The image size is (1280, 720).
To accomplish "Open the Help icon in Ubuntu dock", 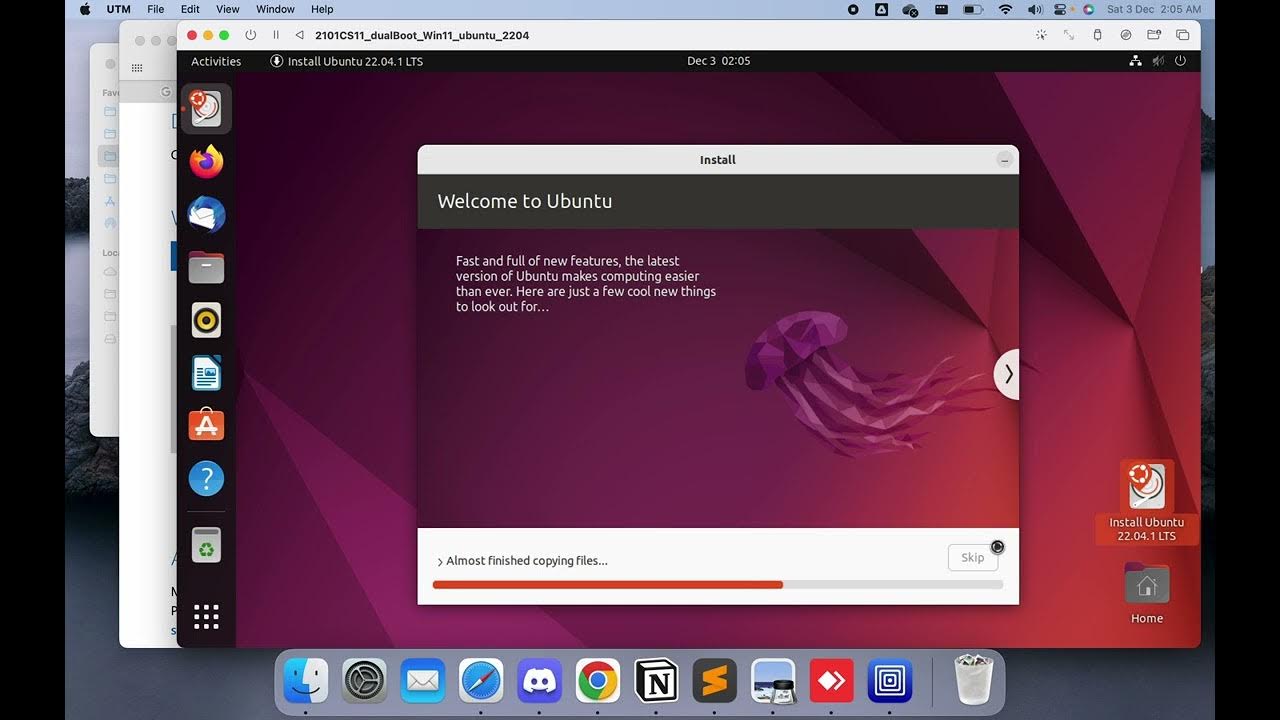I will click(206, 479).
